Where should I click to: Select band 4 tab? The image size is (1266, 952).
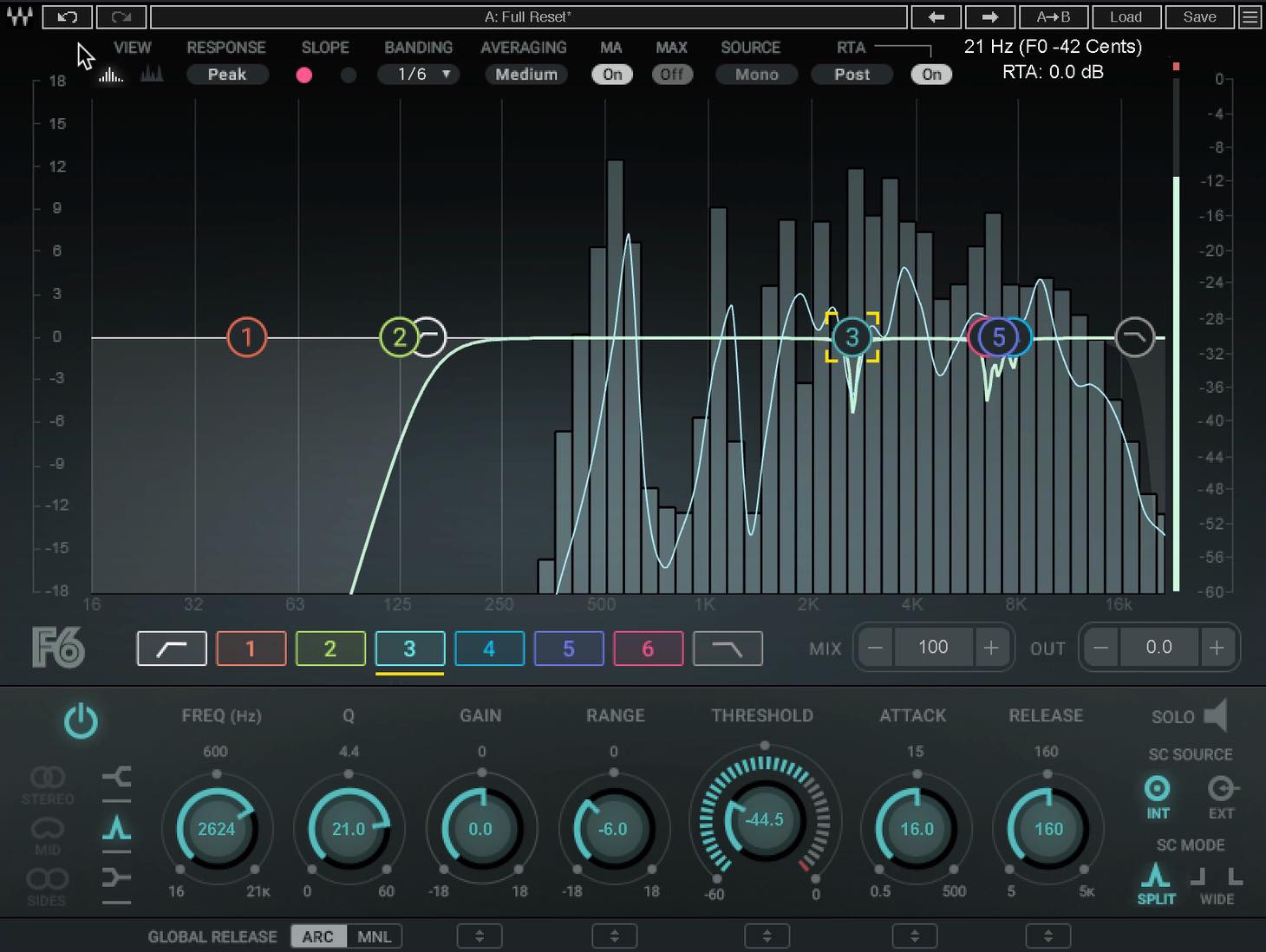tap(489, 649)
